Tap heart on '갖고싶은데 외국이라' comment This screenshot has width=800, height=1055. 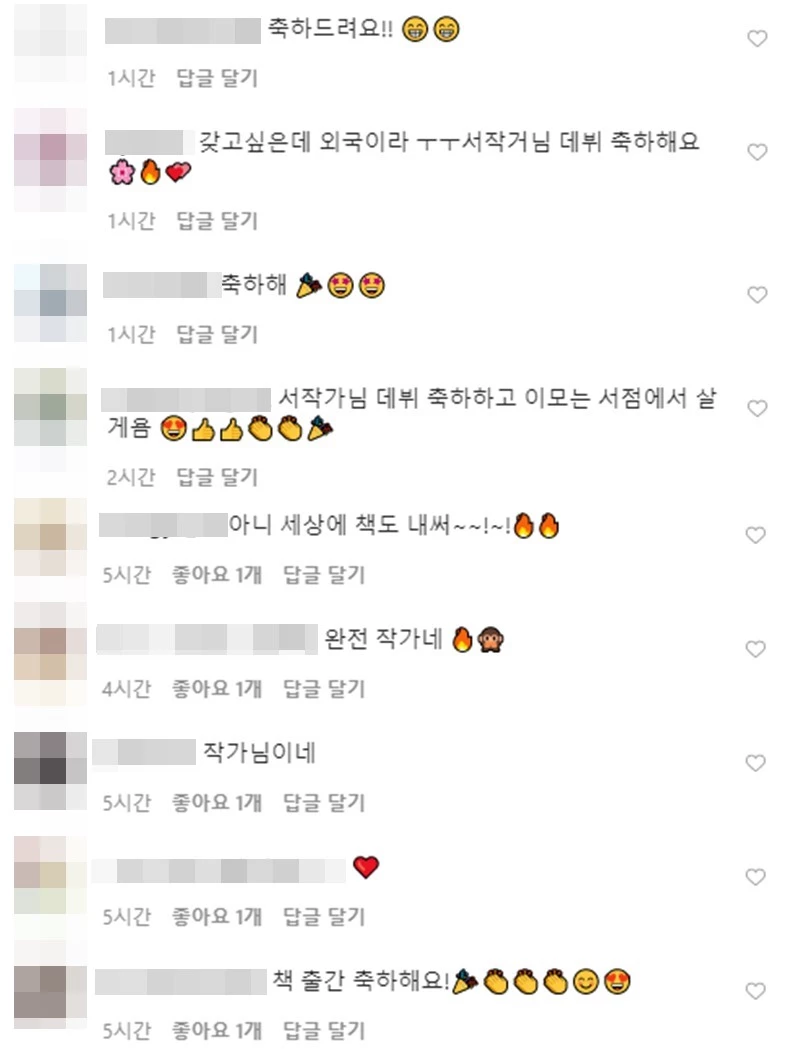tap(757, 152)
